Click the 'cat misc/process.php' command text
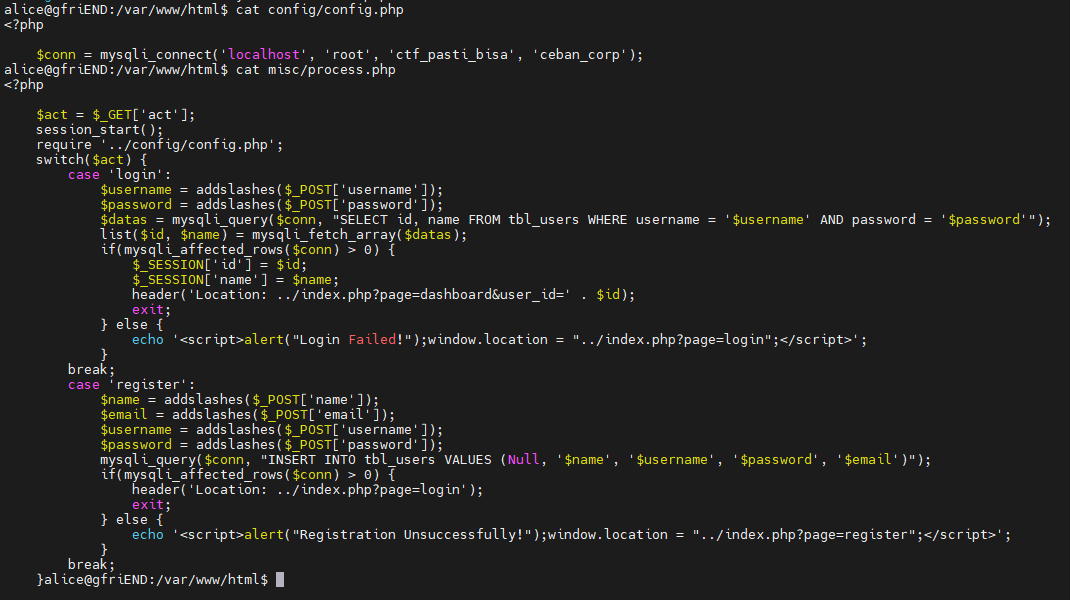This screenshot has width=1070, height=600. [x=315, y=70]
